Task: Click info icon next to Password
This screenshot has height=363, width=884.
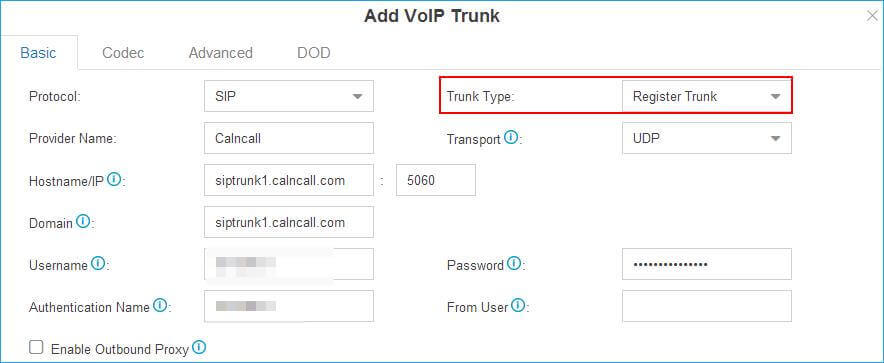Action: 513,263
